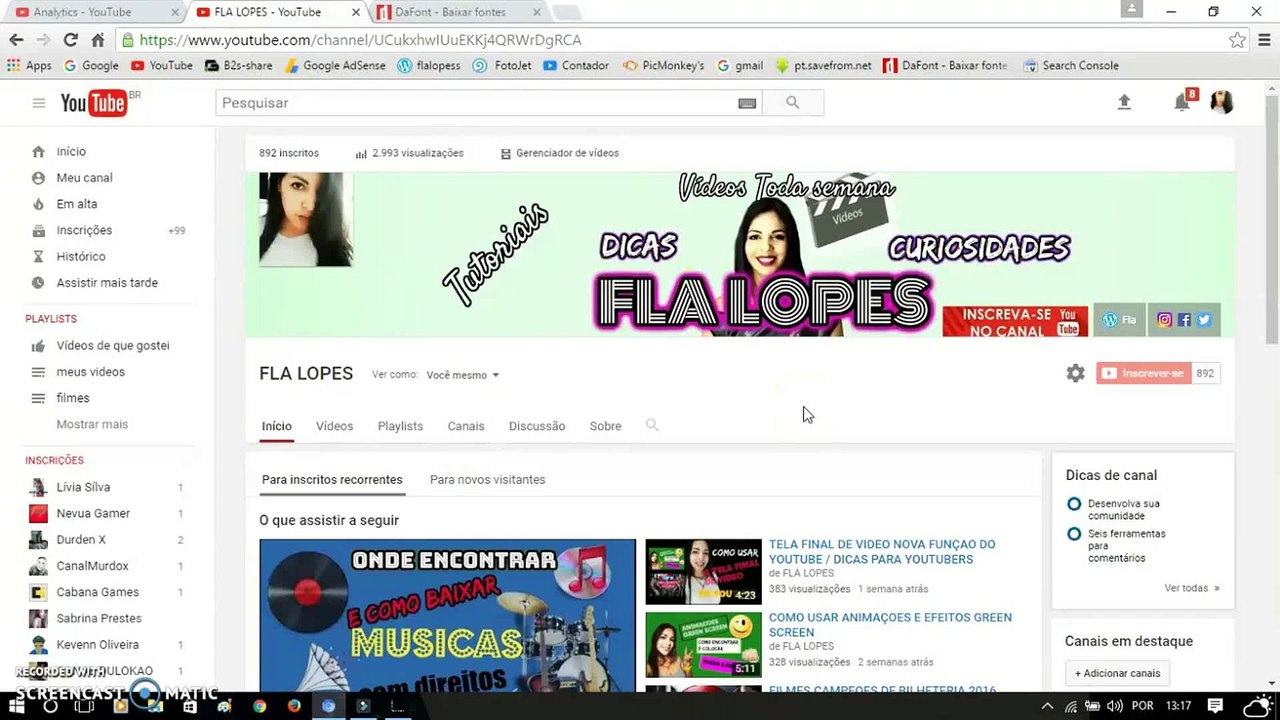The width and height of the screenshot is (1280, 720).
Task: Expand Mostrar mais in playlists
Action: (92, 424)
